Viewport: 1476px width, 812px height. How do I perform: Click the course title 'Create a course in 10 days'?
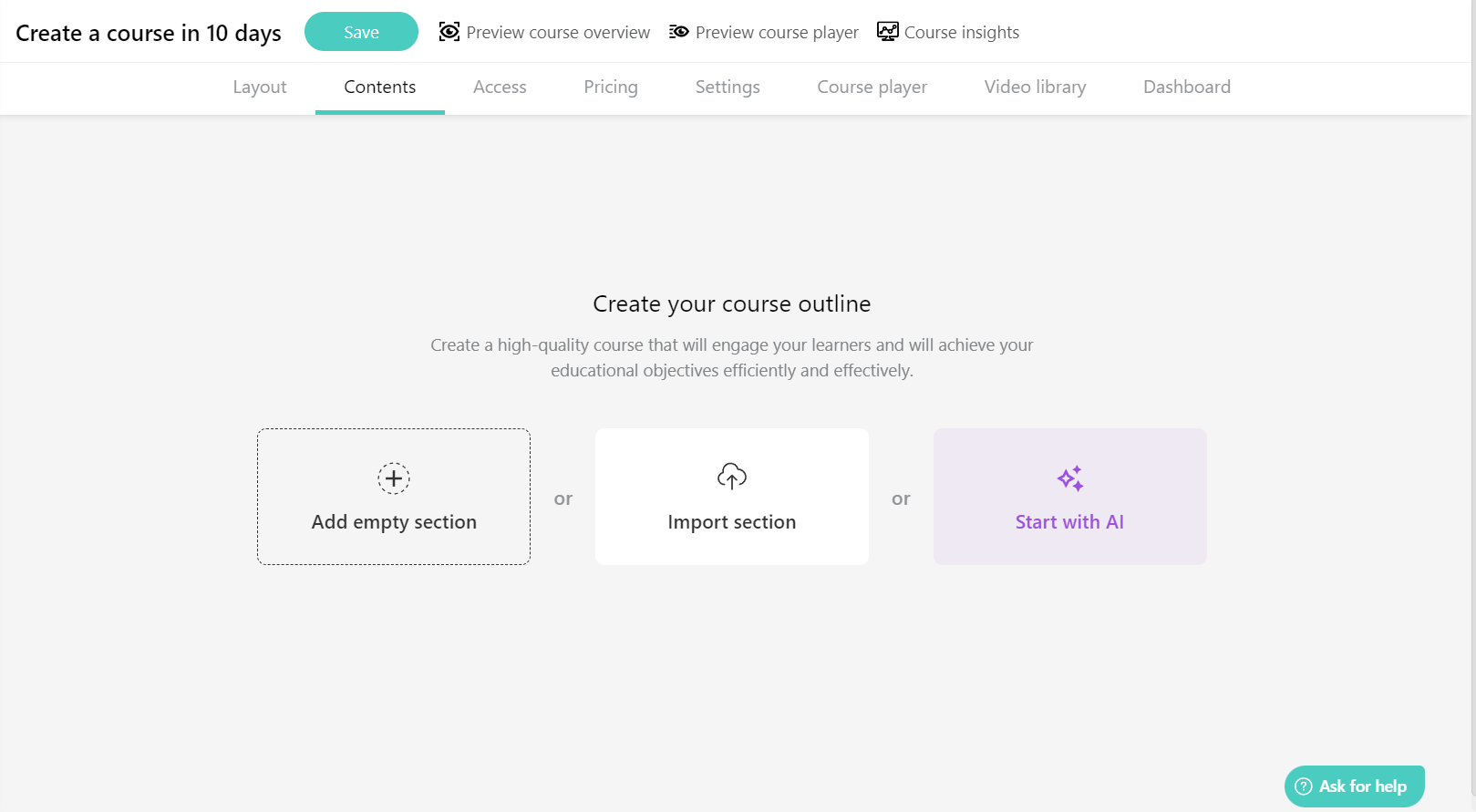click(x=147, y=32)
